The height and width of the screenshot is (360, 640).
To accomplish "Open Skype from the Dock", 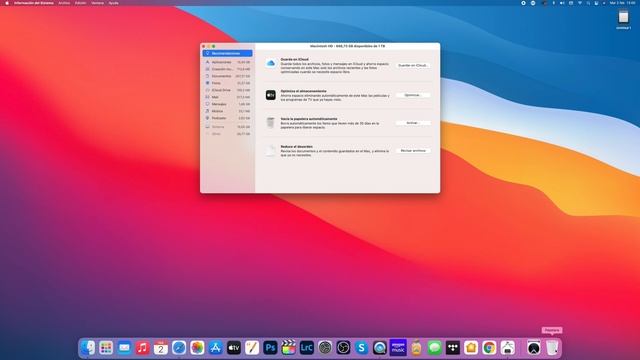I will 362,348.
